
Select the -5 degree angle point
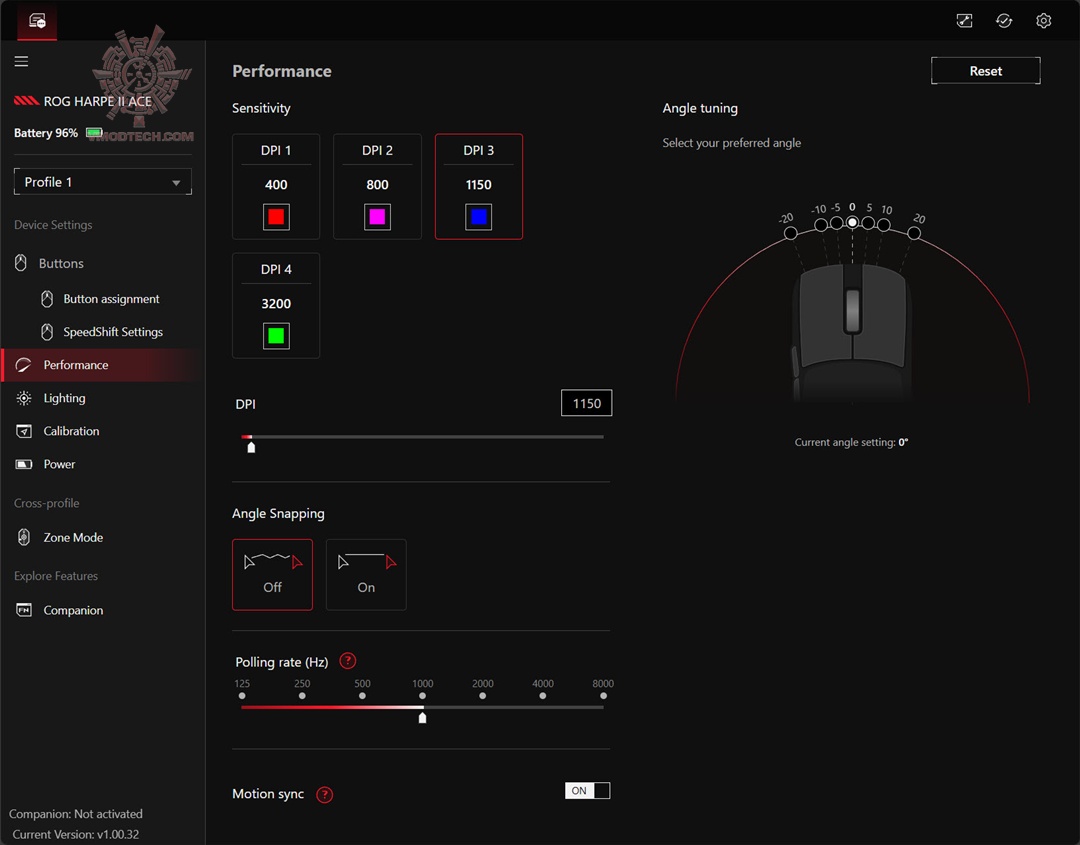point(836,222)
